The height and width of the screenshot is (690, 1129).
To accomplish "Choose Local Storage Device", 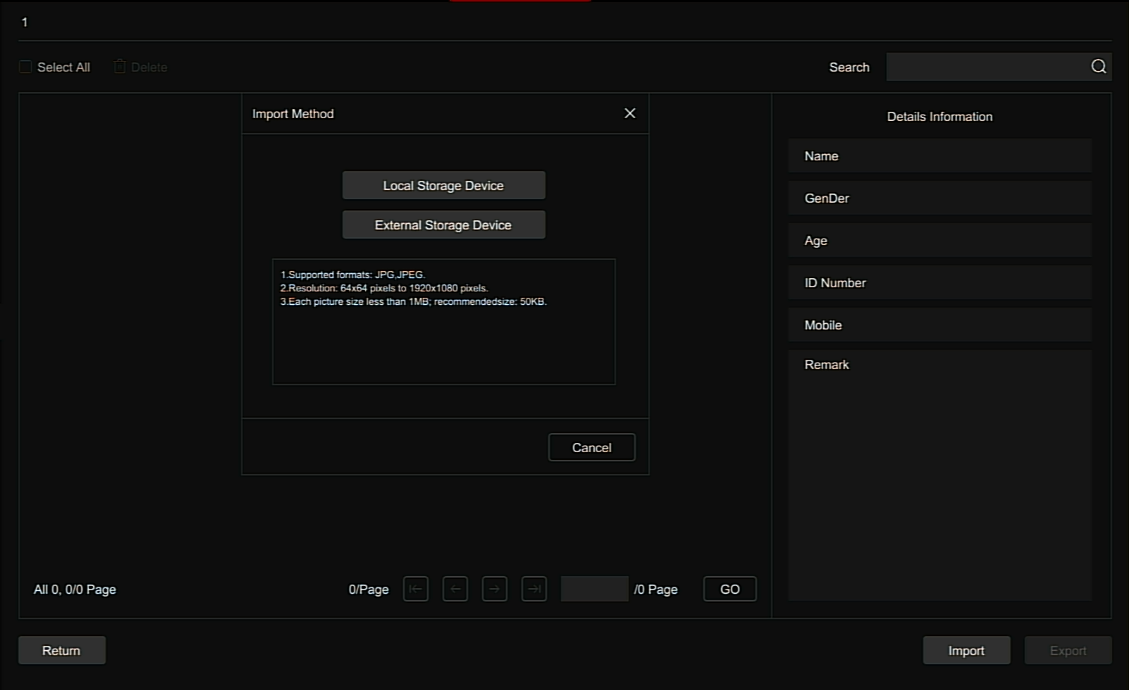I will 444,185.
